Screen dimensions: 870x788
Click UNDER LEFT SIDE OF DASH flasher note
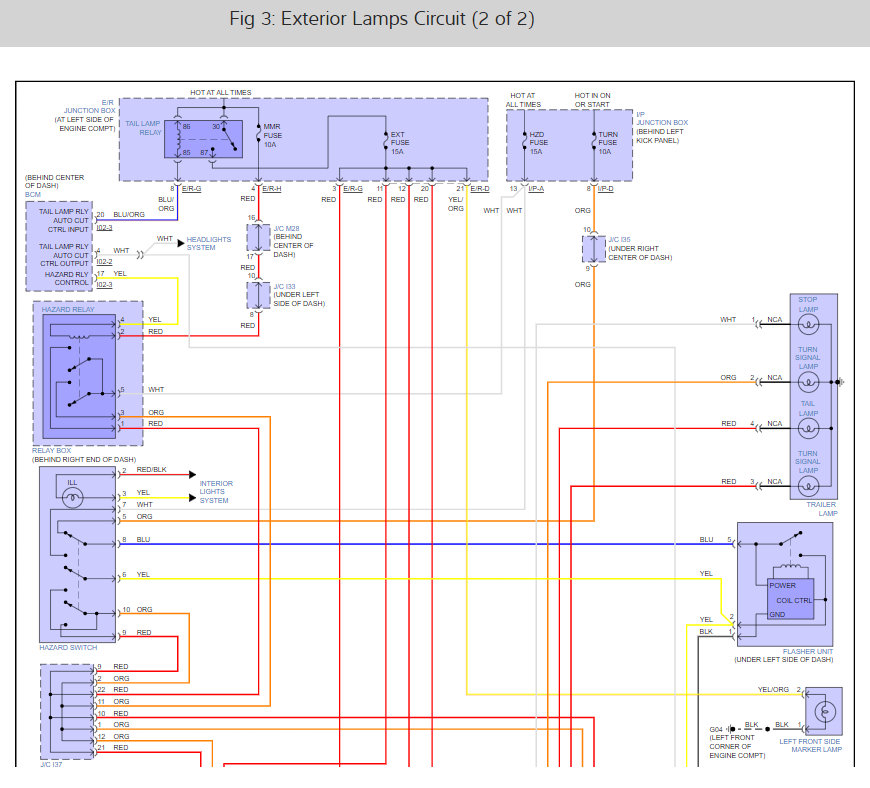(783, 659)
